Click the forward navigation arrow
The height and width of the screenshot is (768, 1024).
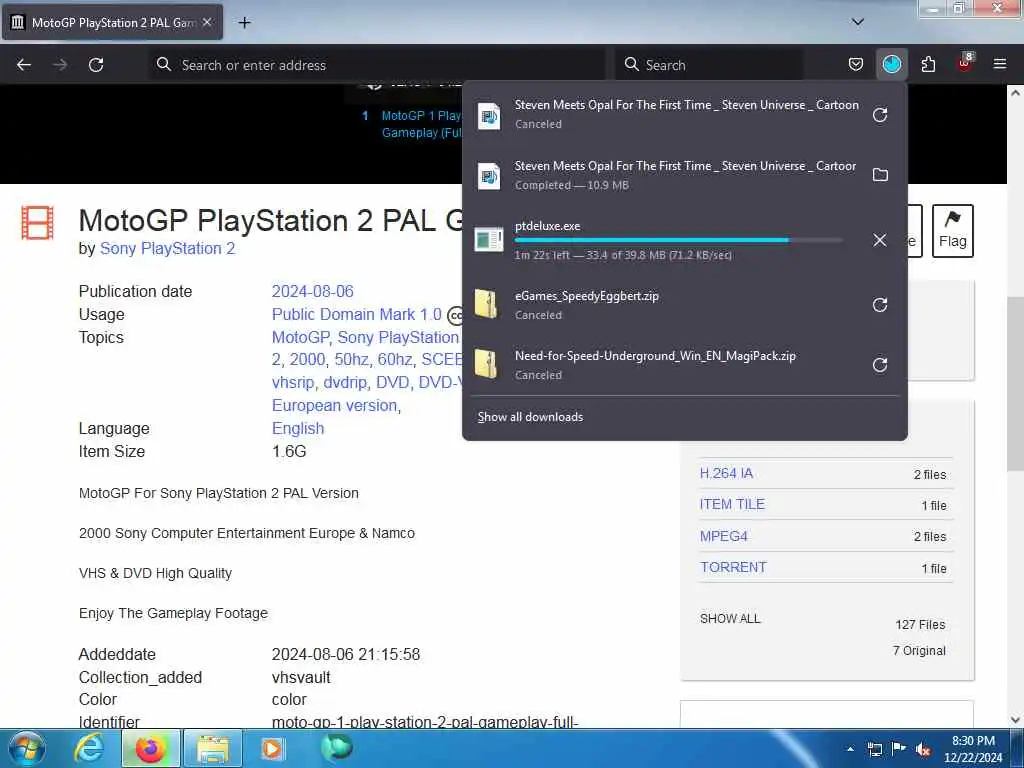60,65
